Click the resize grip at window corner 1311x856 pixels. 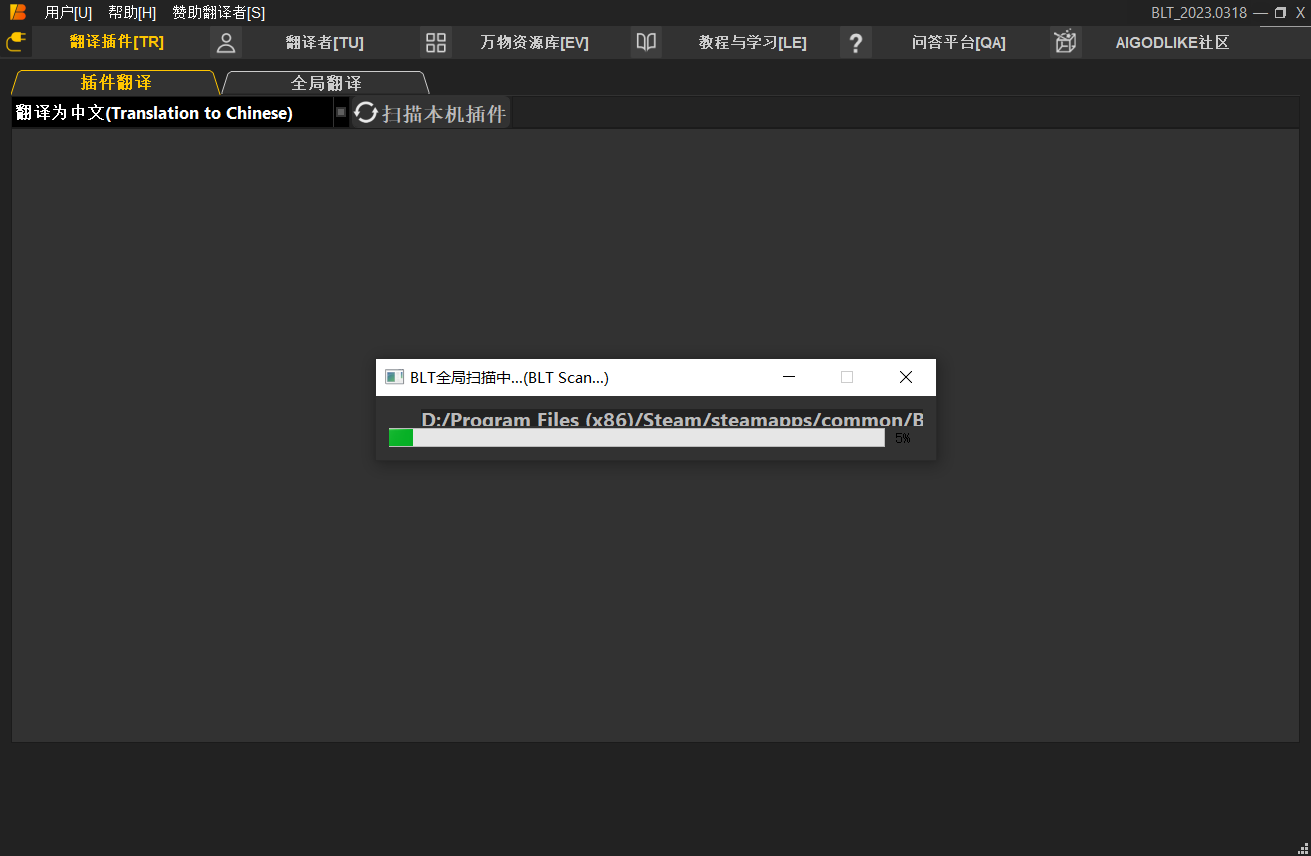1302,847
